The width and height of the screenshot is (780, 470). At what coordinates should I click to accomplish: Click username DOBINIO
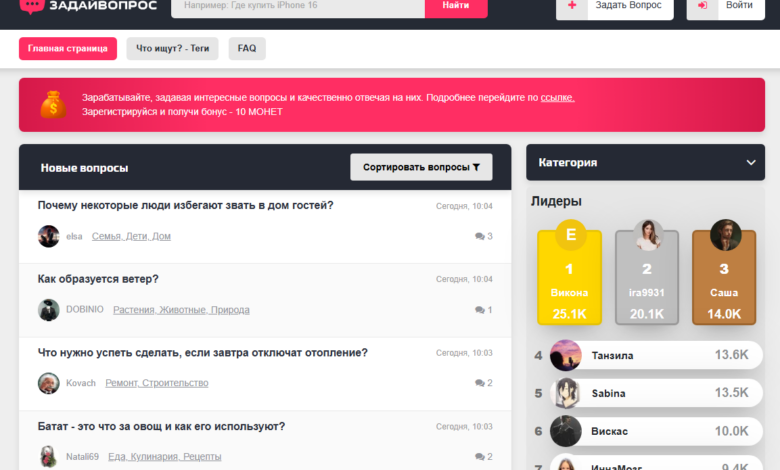pos(85,309)
